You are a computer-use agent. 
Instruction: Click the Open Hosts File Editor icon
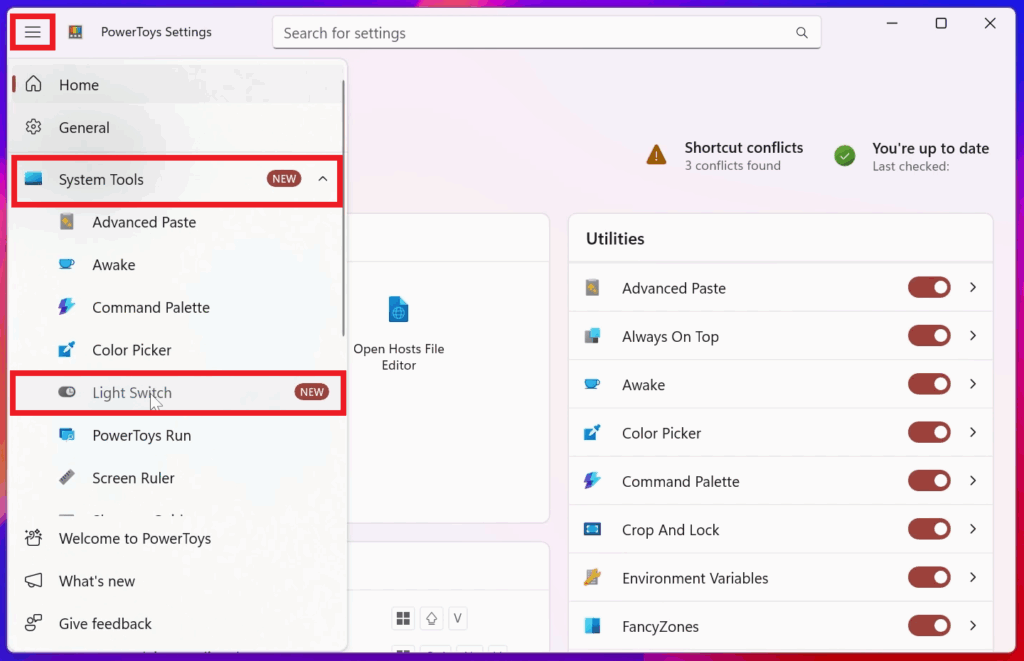[x=398, y=310]
